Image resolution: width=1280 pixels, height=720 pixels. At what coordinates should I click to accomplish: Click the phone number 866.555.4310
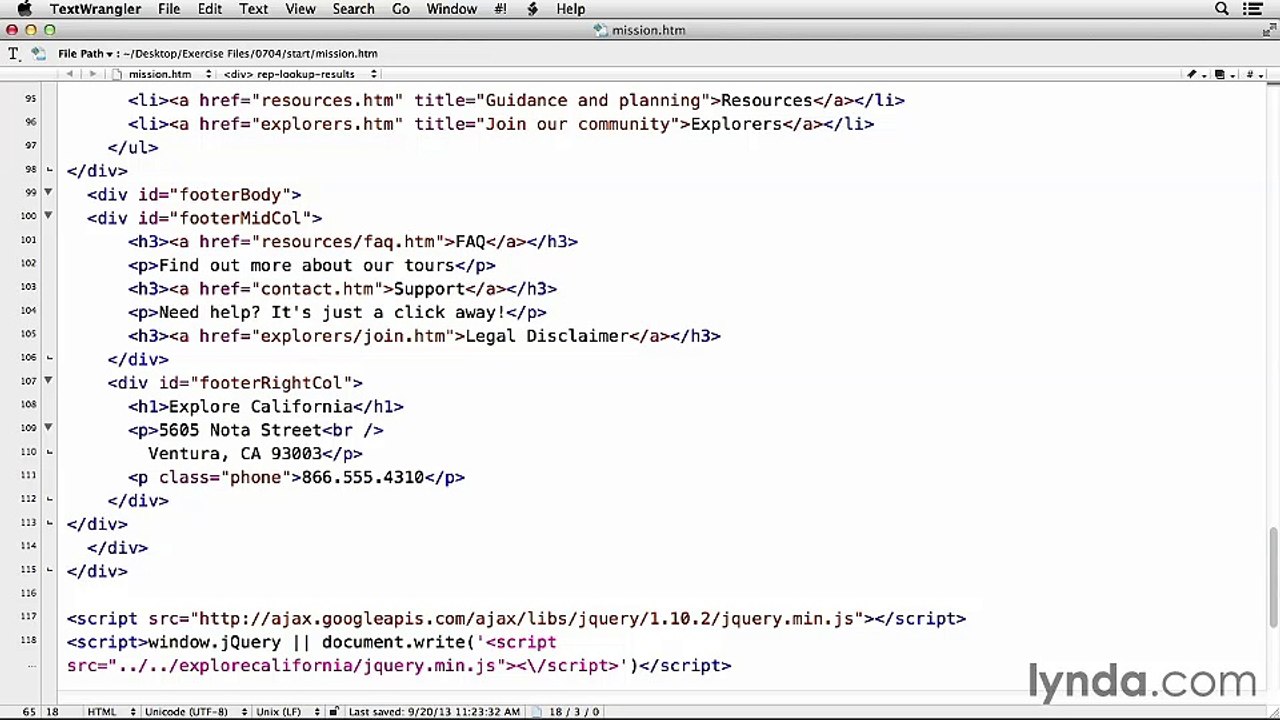pos(363,478)
